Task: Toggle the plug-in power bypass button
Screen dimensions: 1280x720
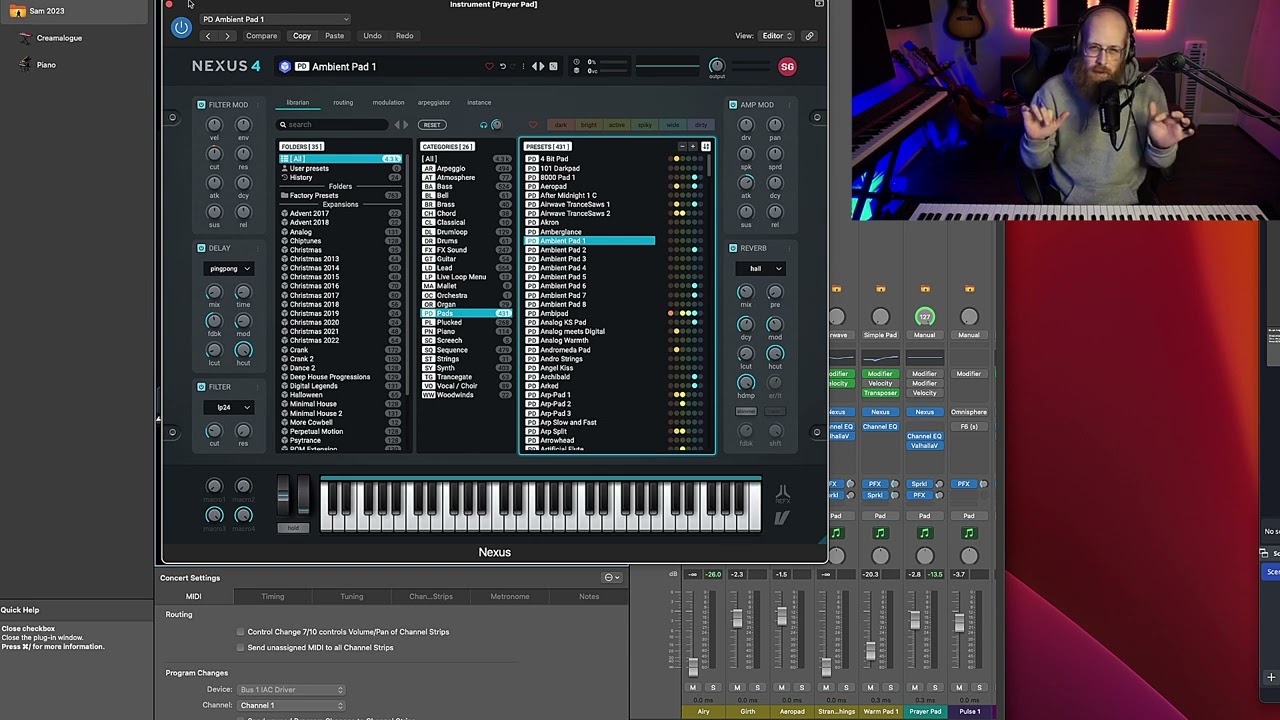Action: (x=181, y=28)
